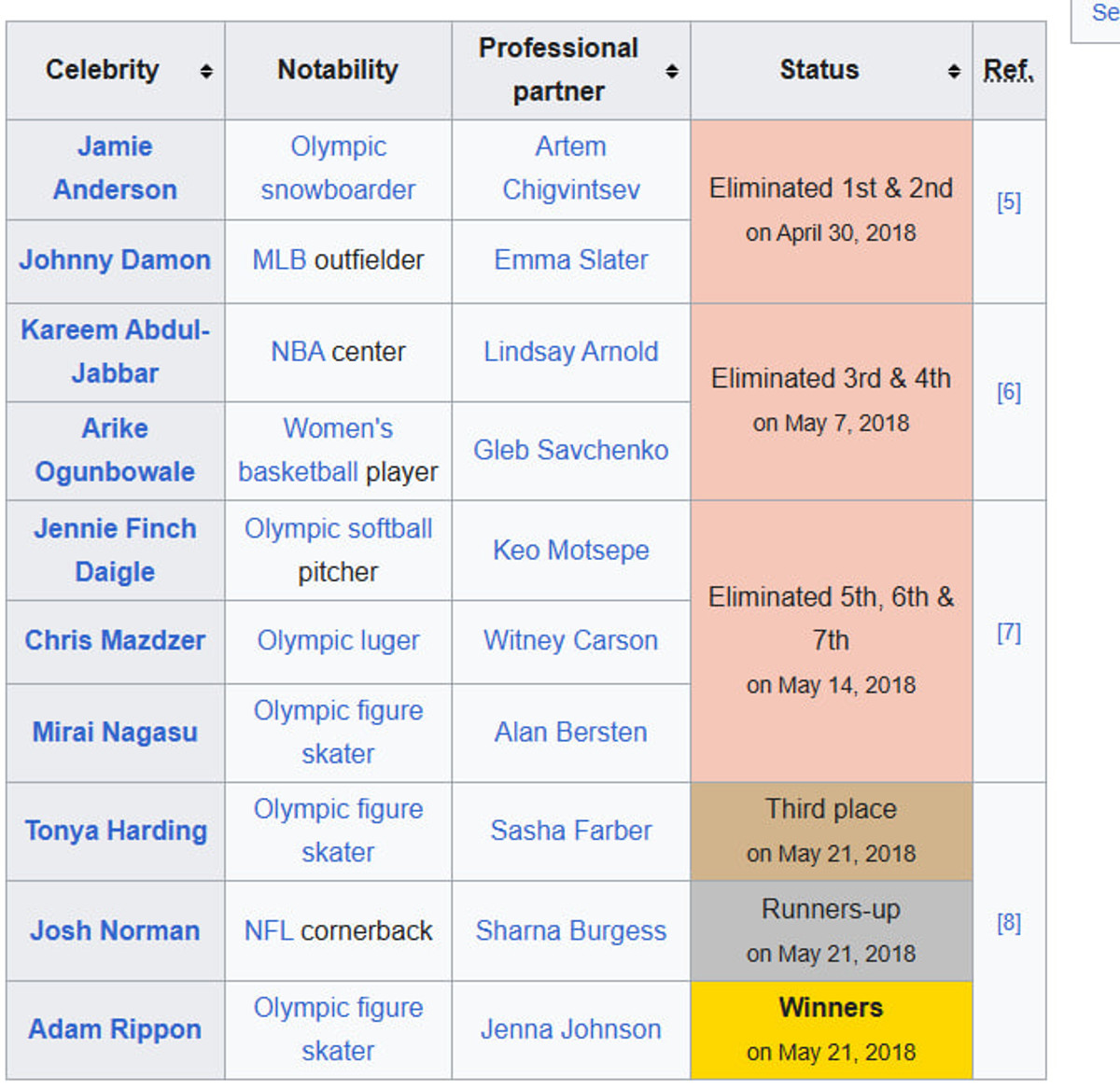Go to Adam Rippon's page

coord(115,1028)
